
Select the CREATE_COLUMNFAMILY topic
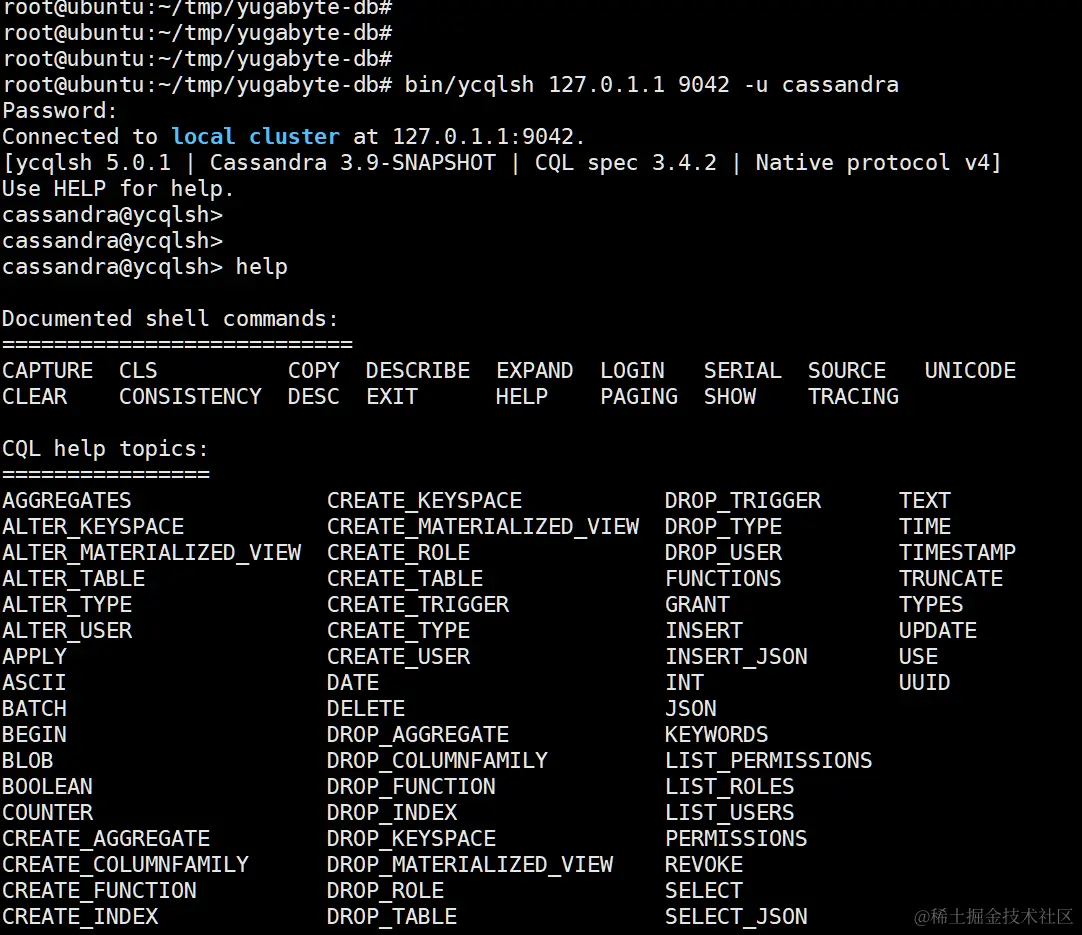(x=125, y=865)
